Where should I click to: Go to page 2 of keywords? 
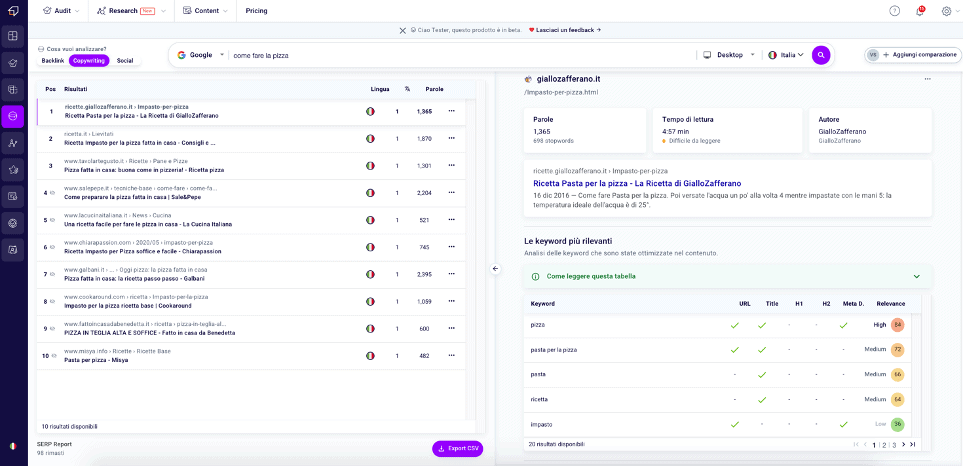click(884, 444)
